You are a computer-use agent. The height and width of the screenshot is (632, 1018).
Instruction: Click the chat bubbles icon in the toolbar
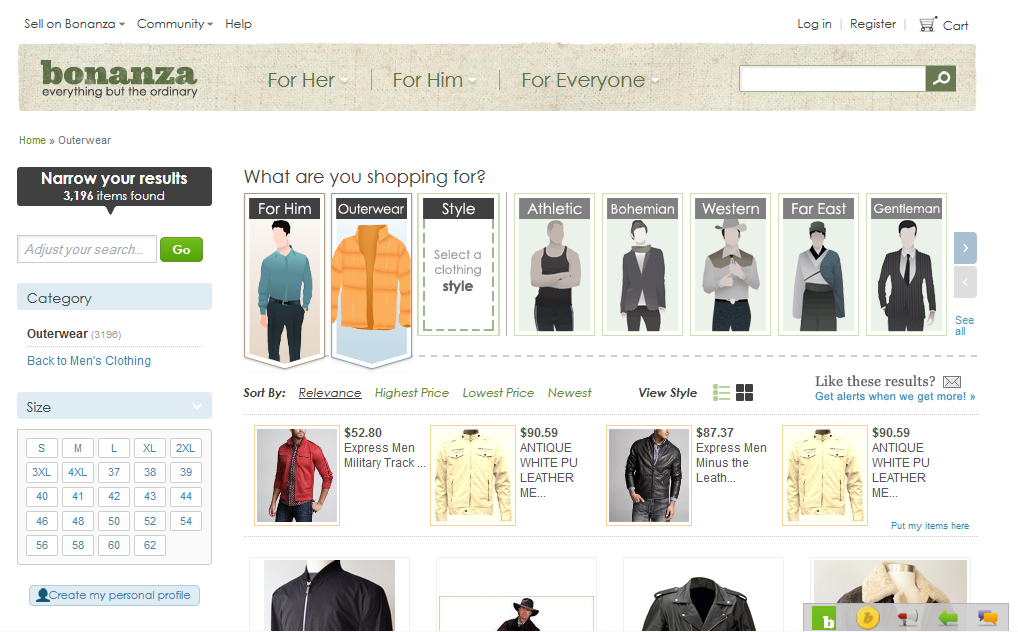(x=987, y=619)
